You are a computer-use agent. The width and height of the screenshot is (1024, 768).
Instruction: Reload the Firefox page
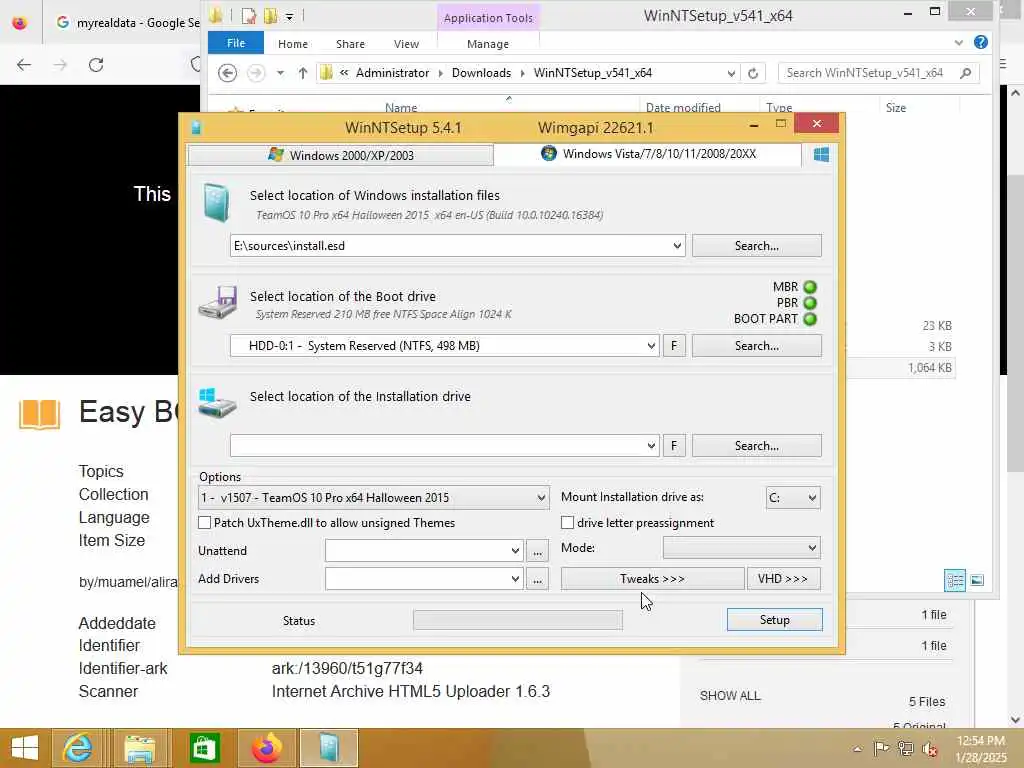pos(96,65)
